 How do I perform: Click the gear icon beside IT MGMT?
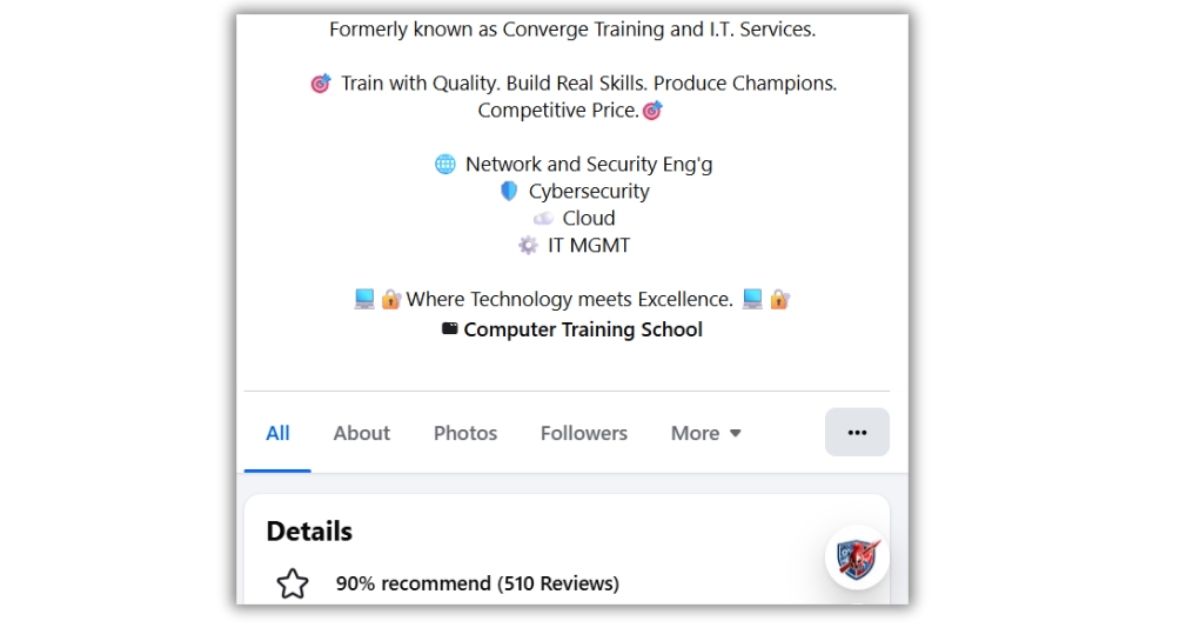click(528, 245)
